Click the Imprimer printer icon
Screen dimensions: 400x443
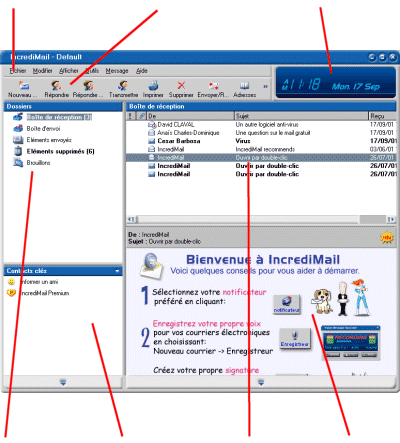(153, 86)
